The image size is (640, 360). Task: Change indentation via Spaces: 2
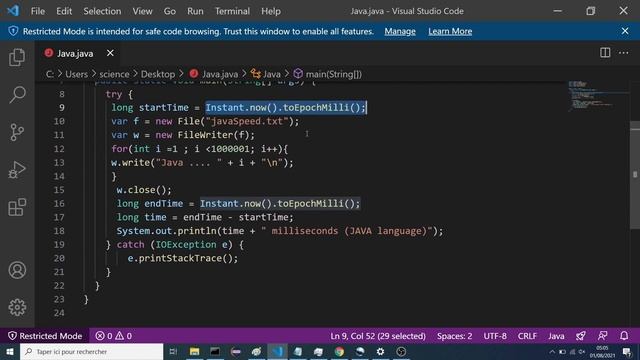[454, 336]
